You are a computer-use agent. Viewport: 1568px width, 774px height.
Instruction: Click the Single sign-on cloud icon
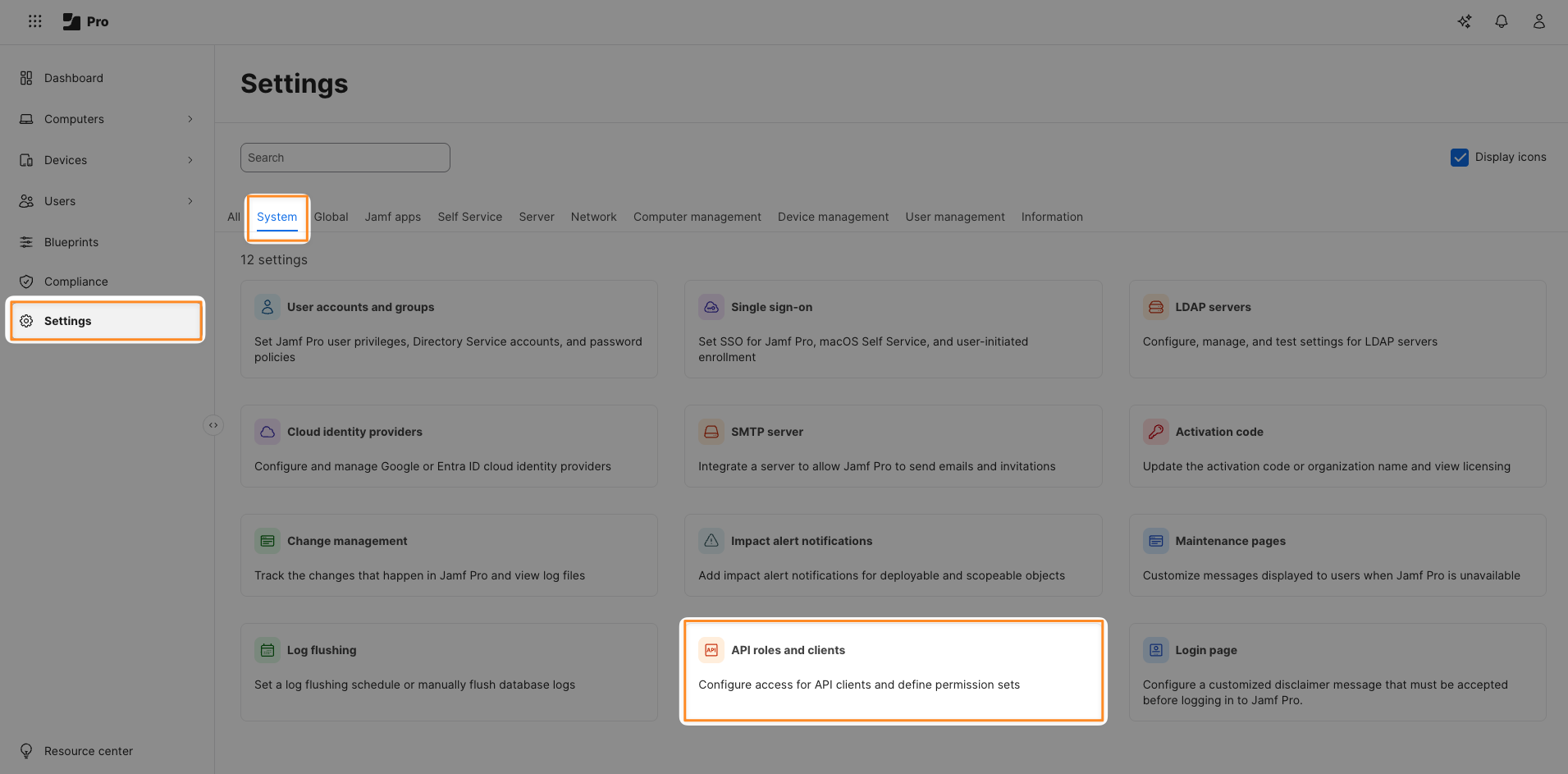711,307
